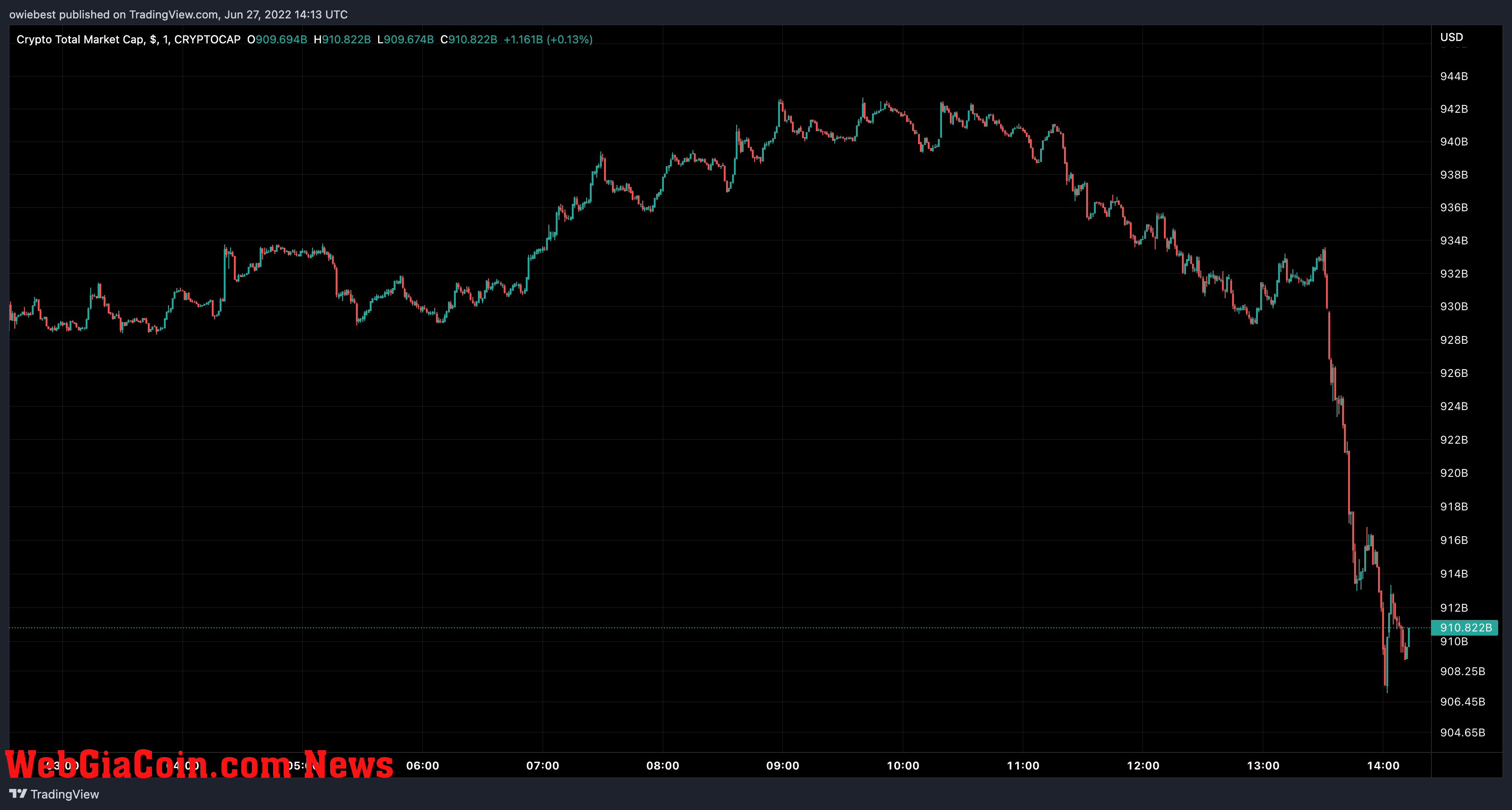Click the 906.45B price axis label
Screen dimensions: 1512x810
1462,701
